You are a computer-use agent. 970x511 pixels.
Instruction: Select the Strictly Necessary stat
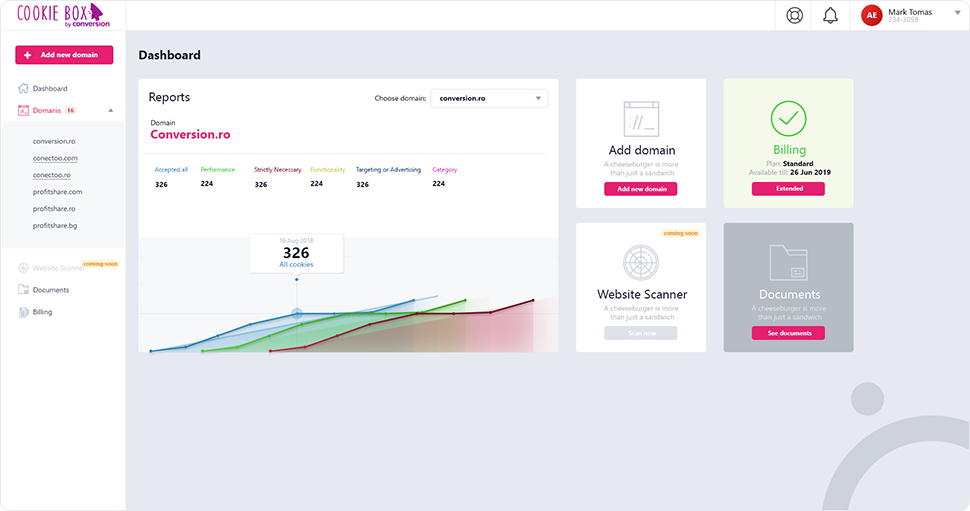coord(277,177)
